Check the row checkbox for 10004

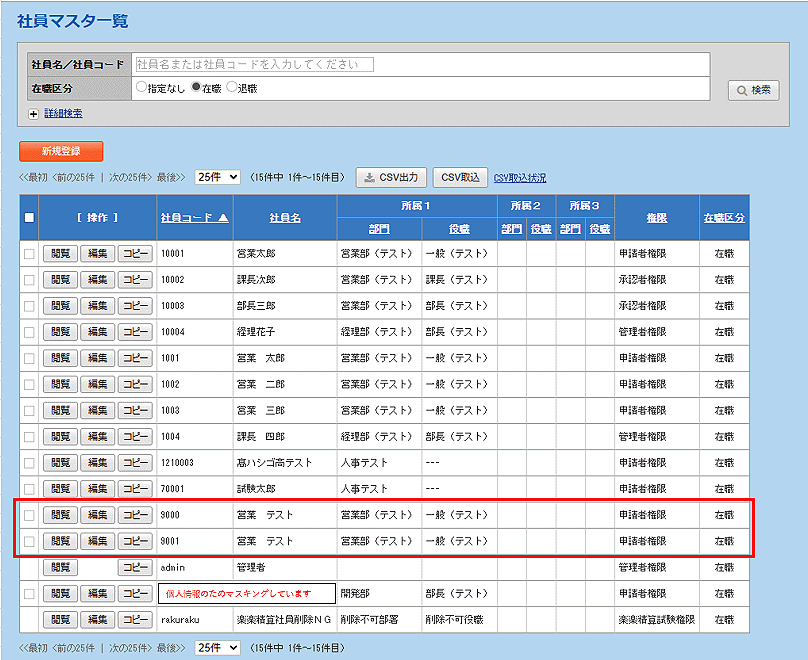click(x=29, y=332)
